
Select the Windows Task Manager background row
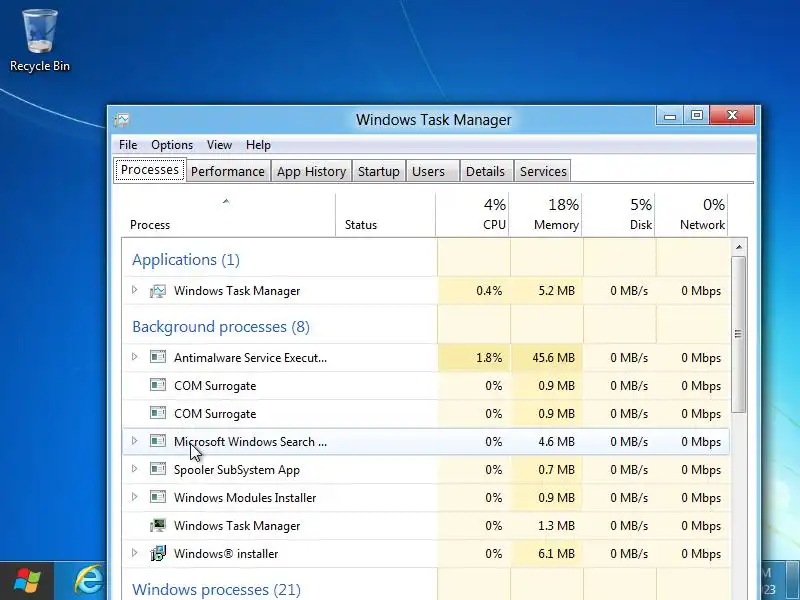click(426, 526)
